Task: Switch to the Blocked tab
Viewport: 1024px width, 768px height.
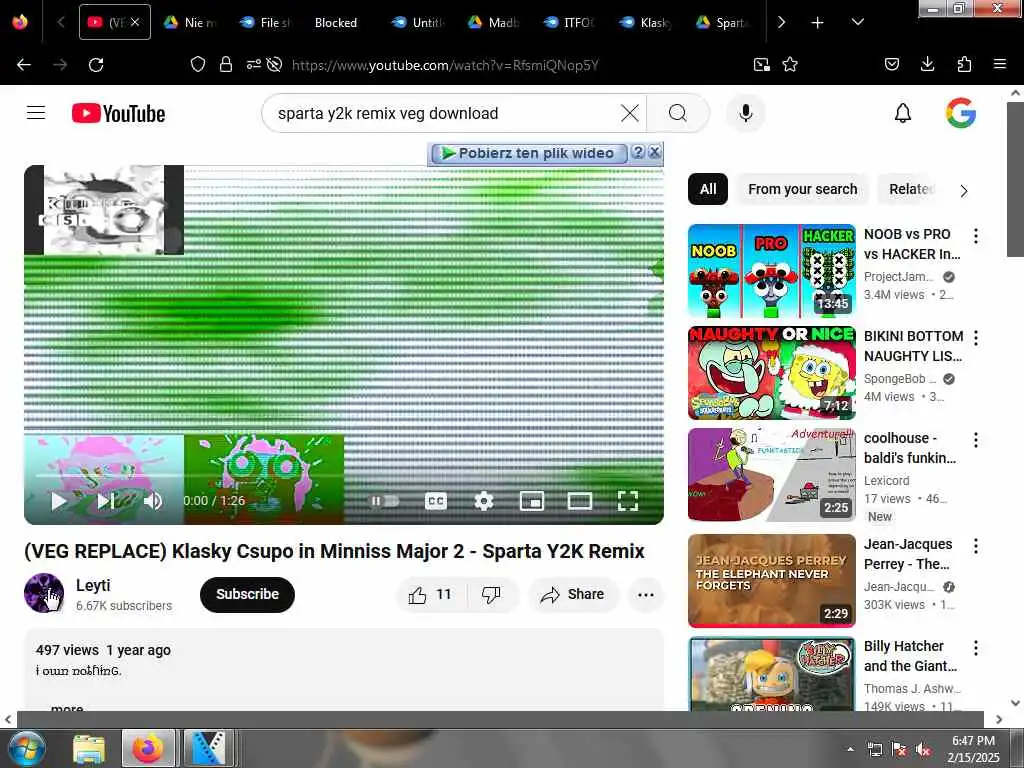Action: (x=336, y=23)
